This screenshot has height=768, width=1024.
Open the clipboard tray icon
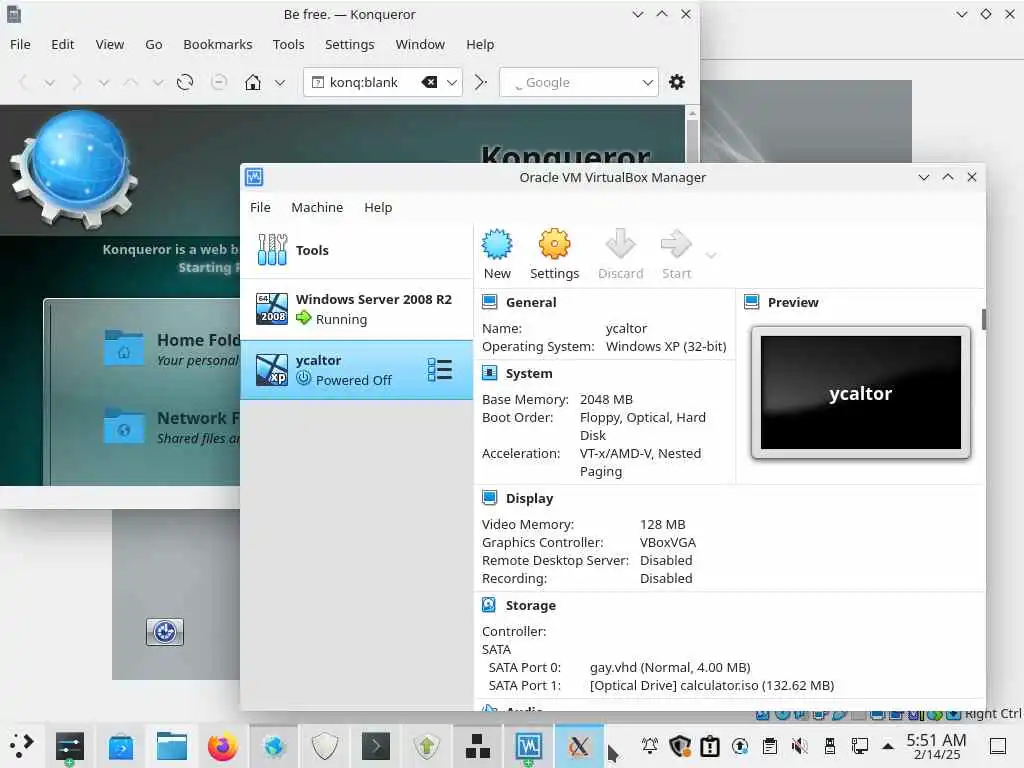770,746
